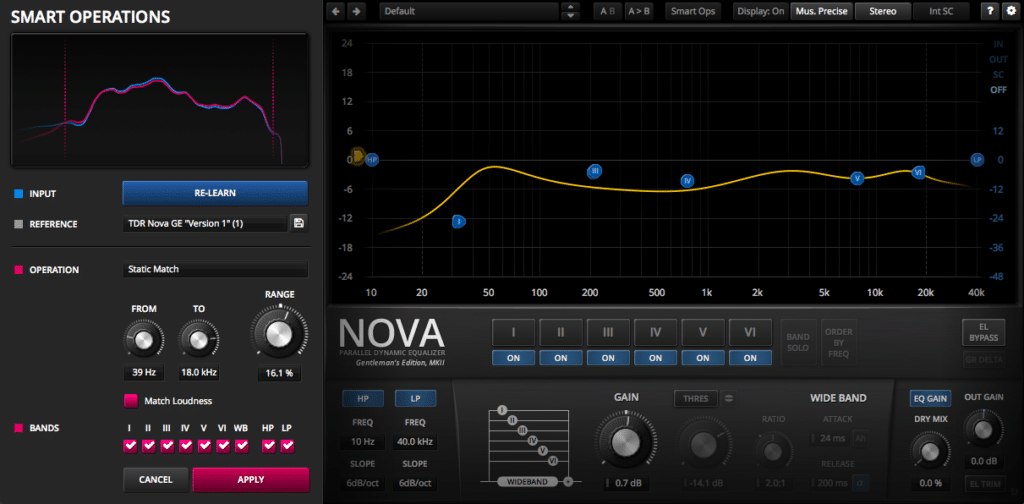
Task: Uncheck the HP checkbox in BANDS row
Action: [268, 446]
